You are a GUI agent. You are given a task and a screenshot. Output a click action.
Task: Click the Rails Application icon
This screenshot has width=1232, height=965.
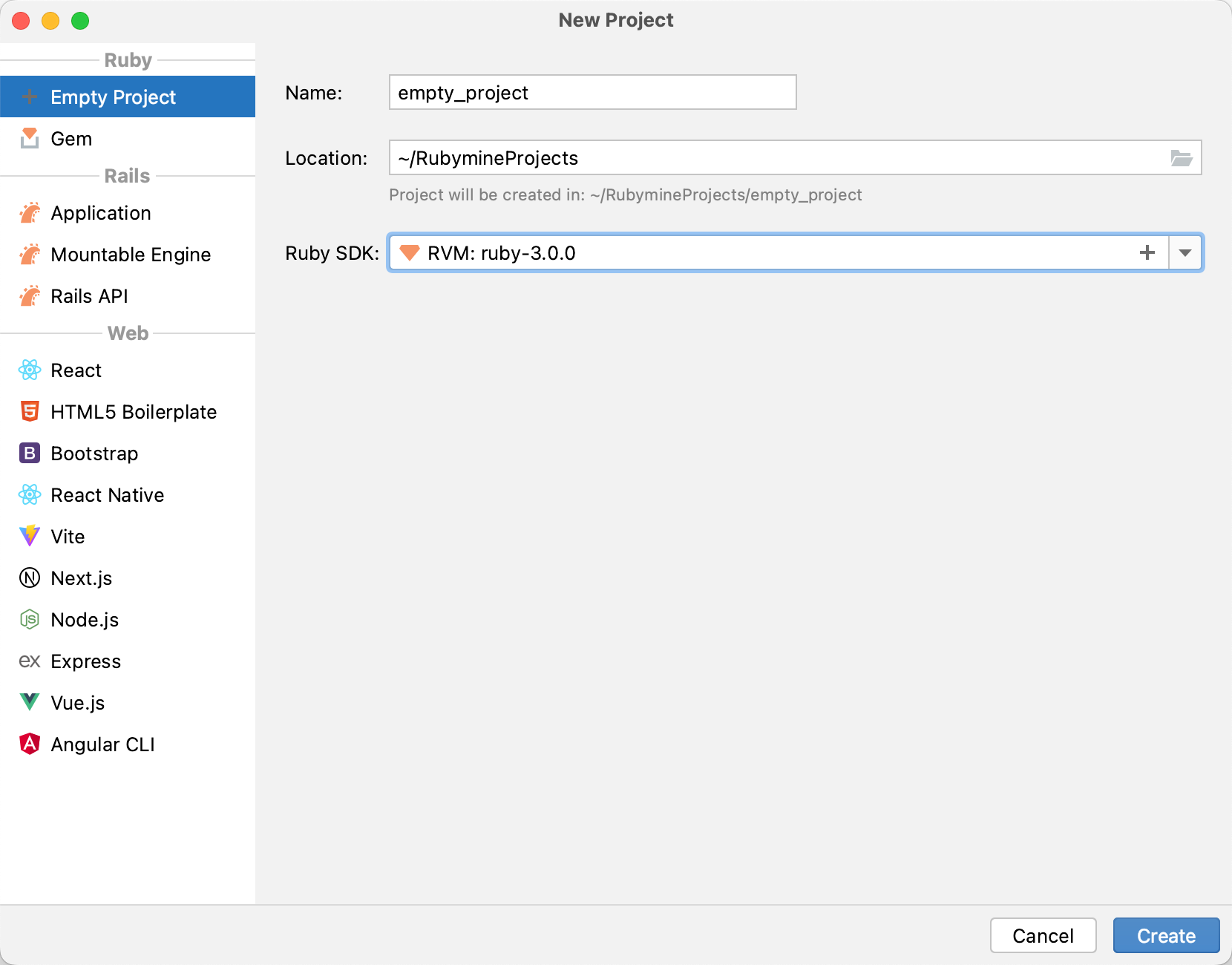[x=30, y=213]
